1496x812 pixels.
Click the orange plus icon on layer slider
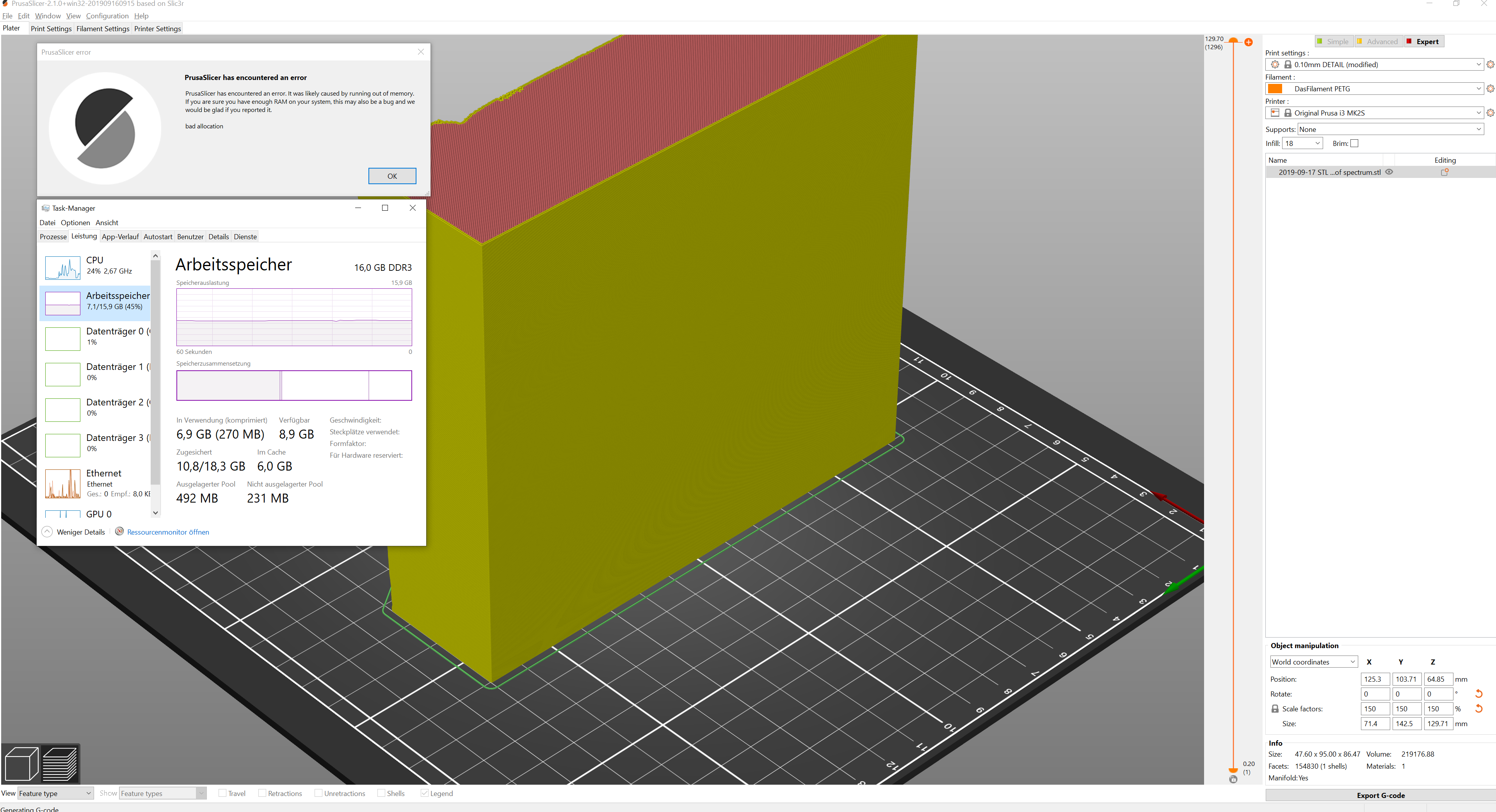(x=1249, y=43)
